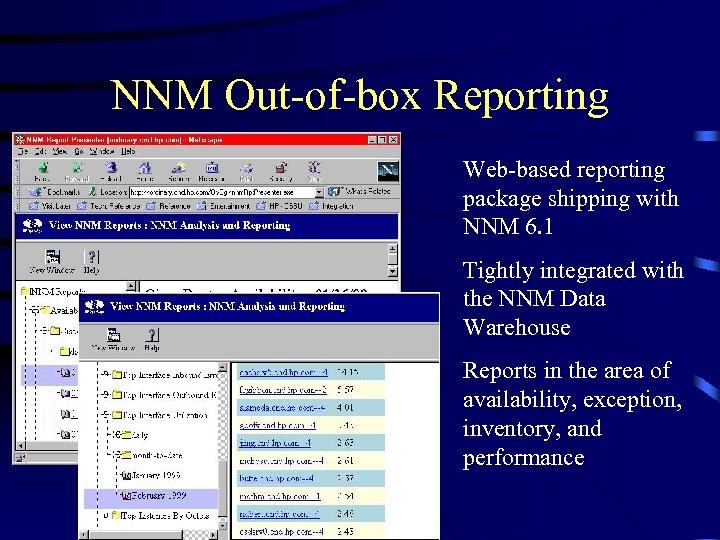Open the Window menu in Netscape
This screenshot has width=720, height=540.
tap(101, 151)
